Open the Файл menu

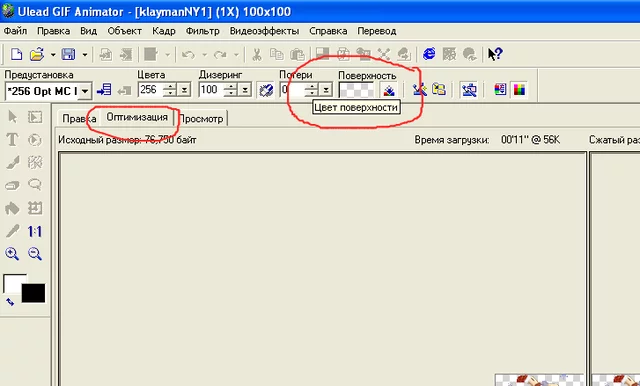click(x=15, y=31)
